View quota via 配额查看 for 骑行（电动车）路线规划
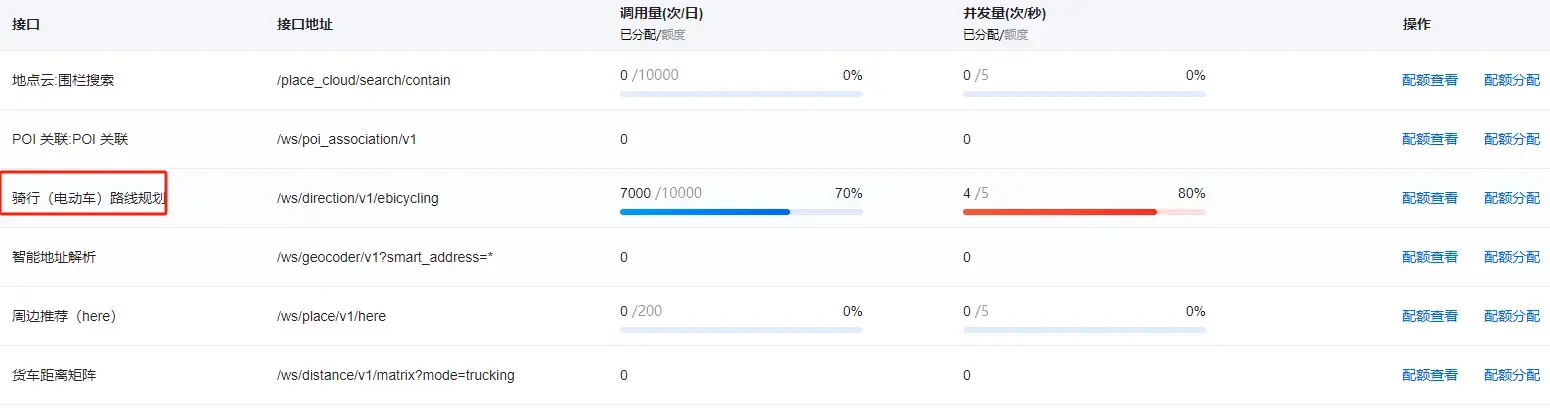 [1429, 198]
